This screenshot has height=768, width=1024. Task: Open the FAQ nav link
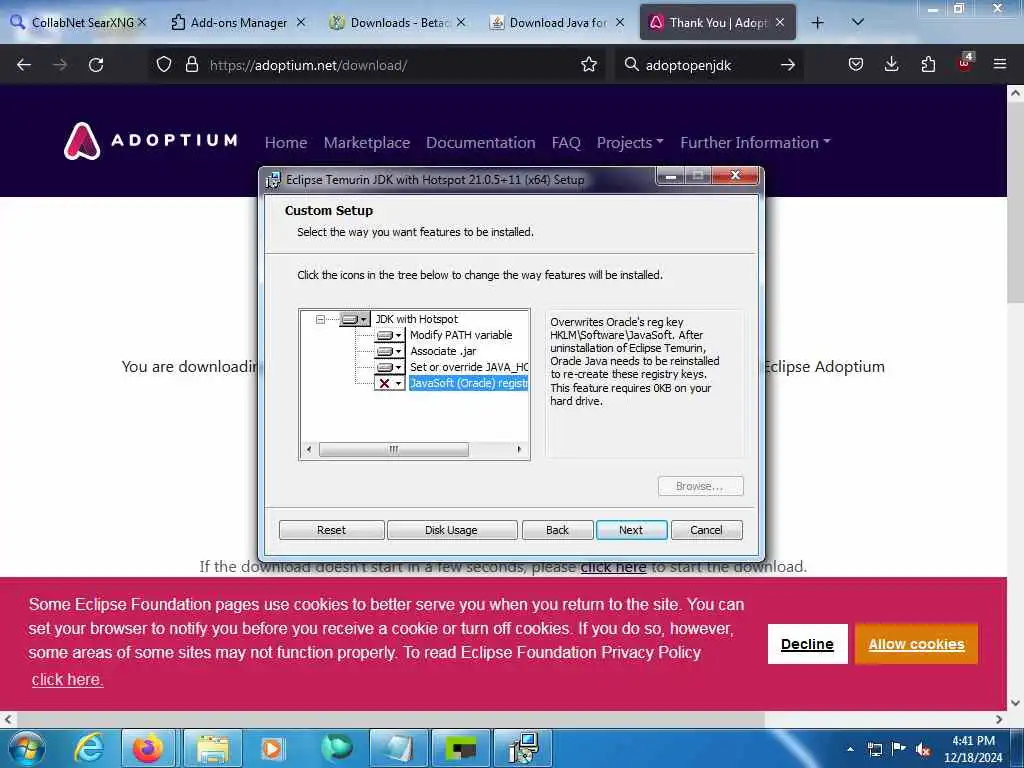click(x=566, y=142)
